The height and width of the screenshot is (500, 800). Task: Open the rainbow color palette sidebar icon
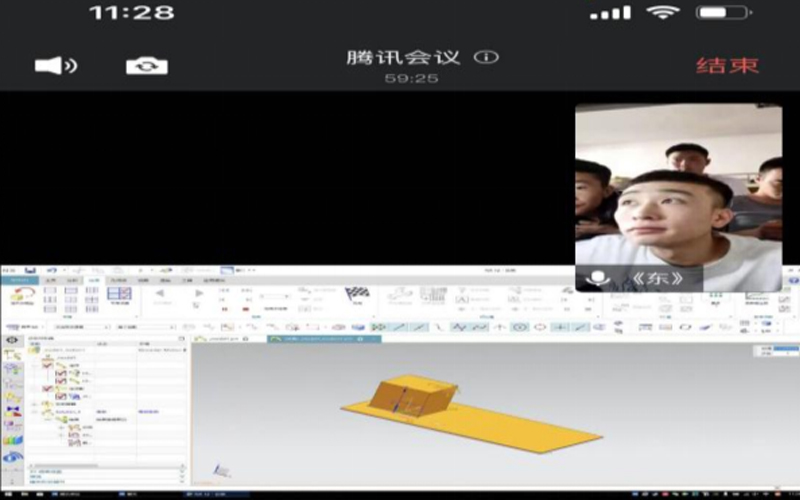tap(13, 439)
